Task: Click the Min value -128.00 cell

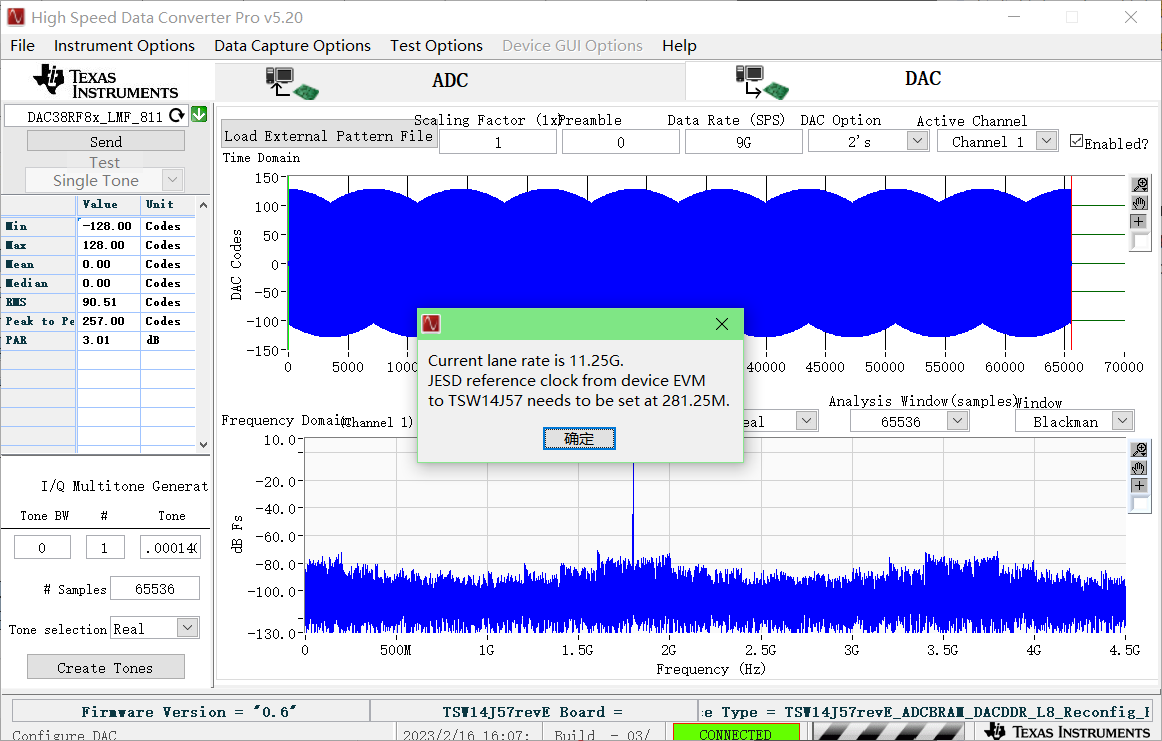Action: tap(109, 226)
